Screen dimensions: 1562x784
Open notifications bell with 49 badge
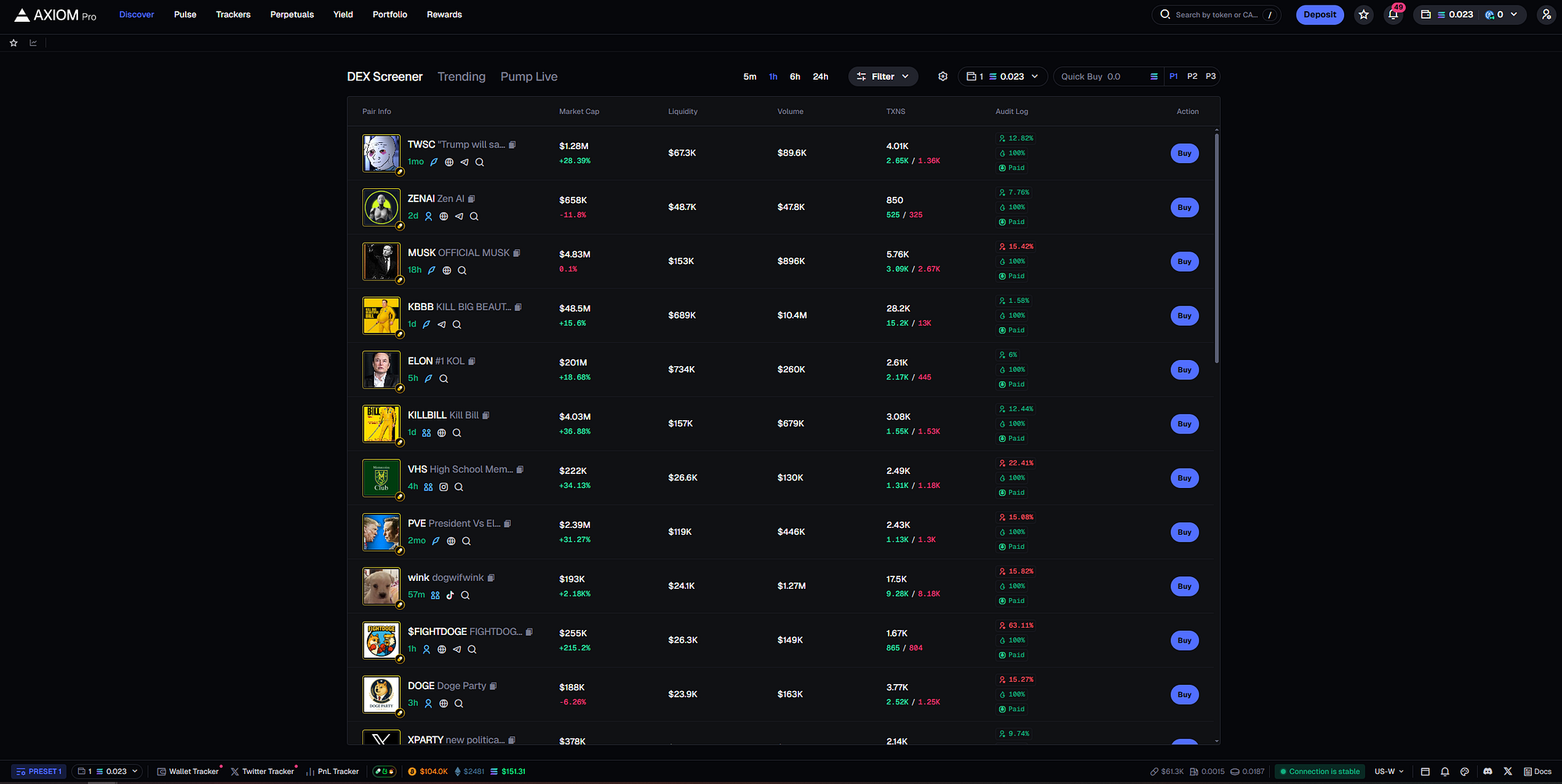(1393, 15)
